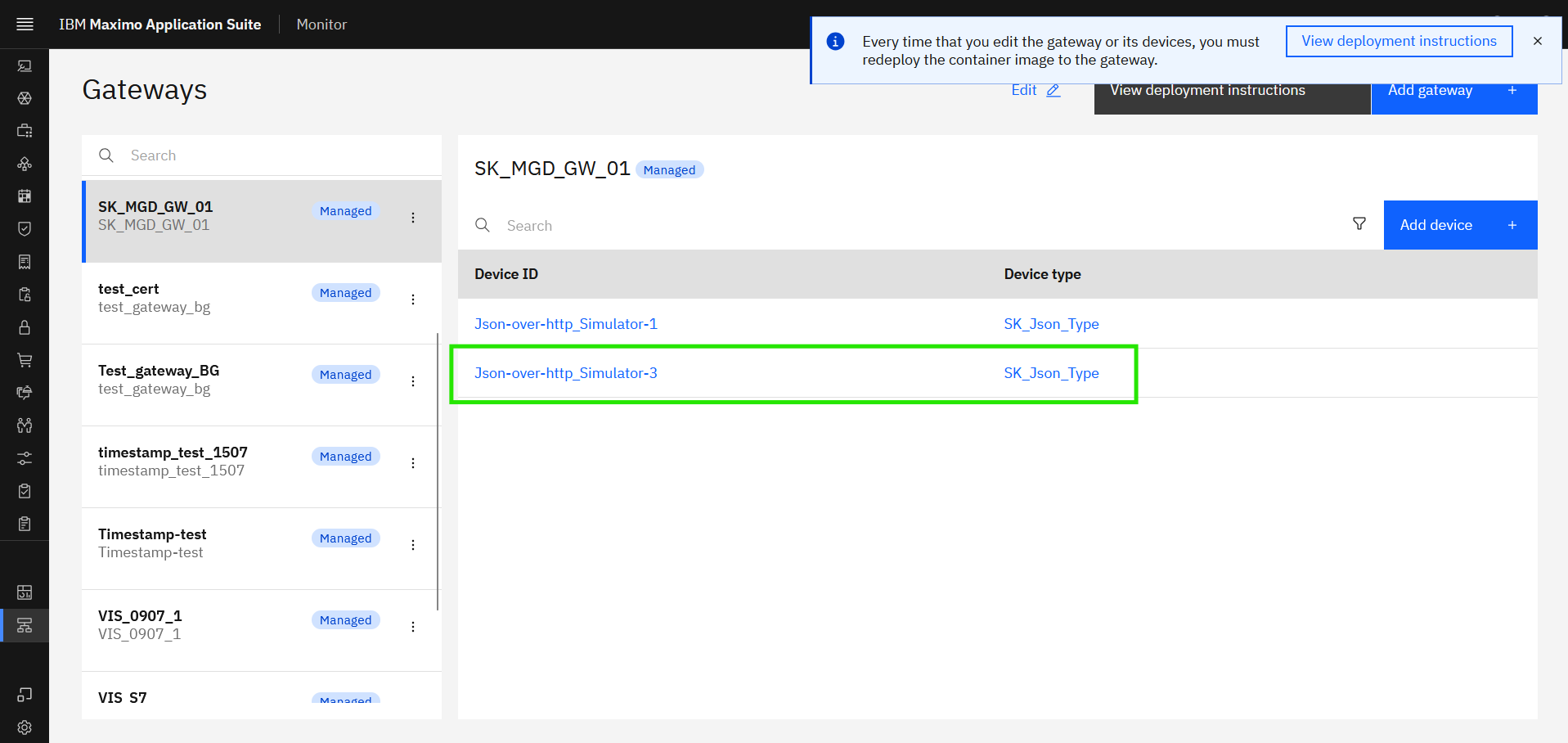This screenshot has width=1568, height=743.
Task: Select the SK_MGD_GW_01 gateway entry
Action: click(262, 221)
